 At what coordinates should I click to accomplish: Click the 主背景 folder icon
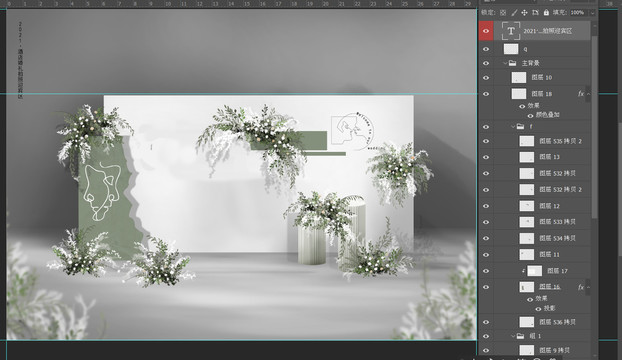click(513, 63)
